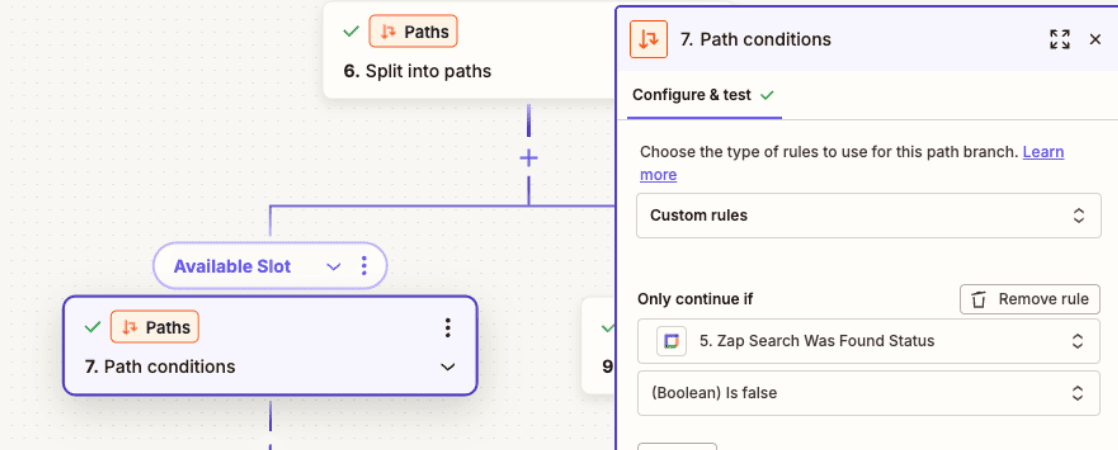Select the 6. Split into paths step
Screen dimensions: 1118x450
tap(468, 50)
